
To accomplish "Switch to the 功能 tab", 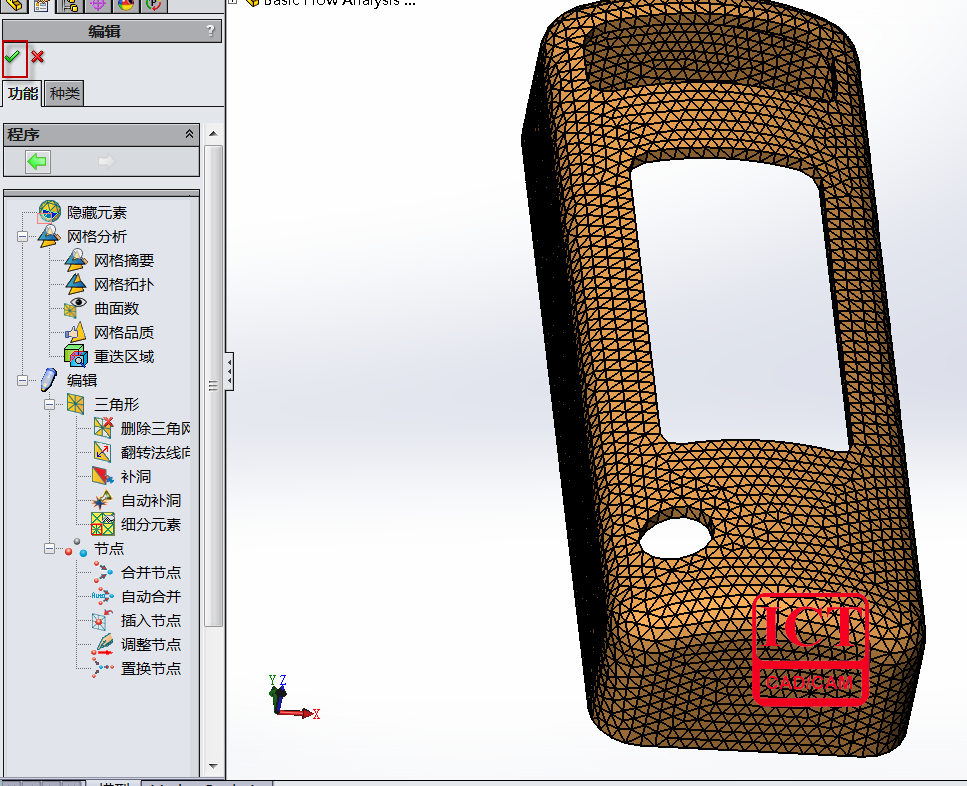I will click(x=23, y=94).
